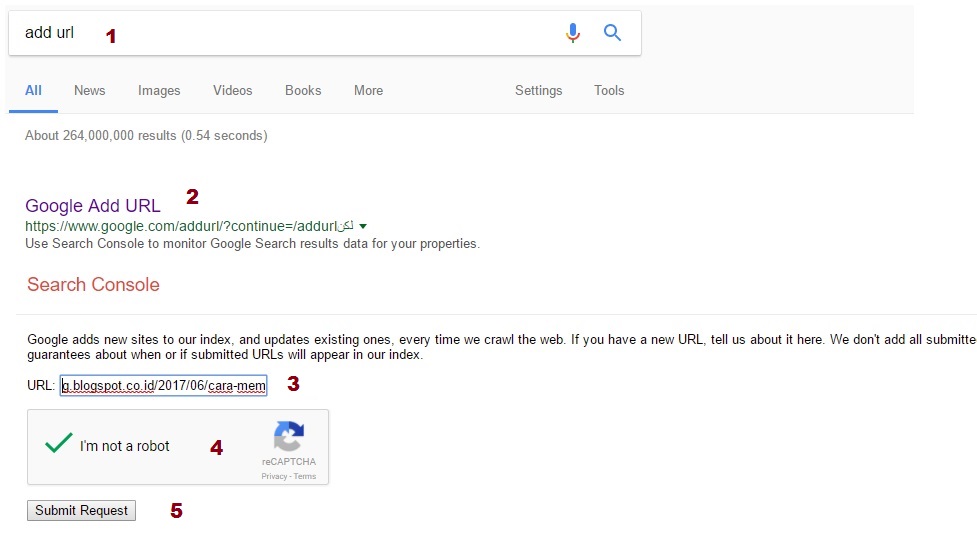977x543 pixels.
Task: Click the 'Use Search Console to monitor' snippet
Action: (x=252, y=244)
